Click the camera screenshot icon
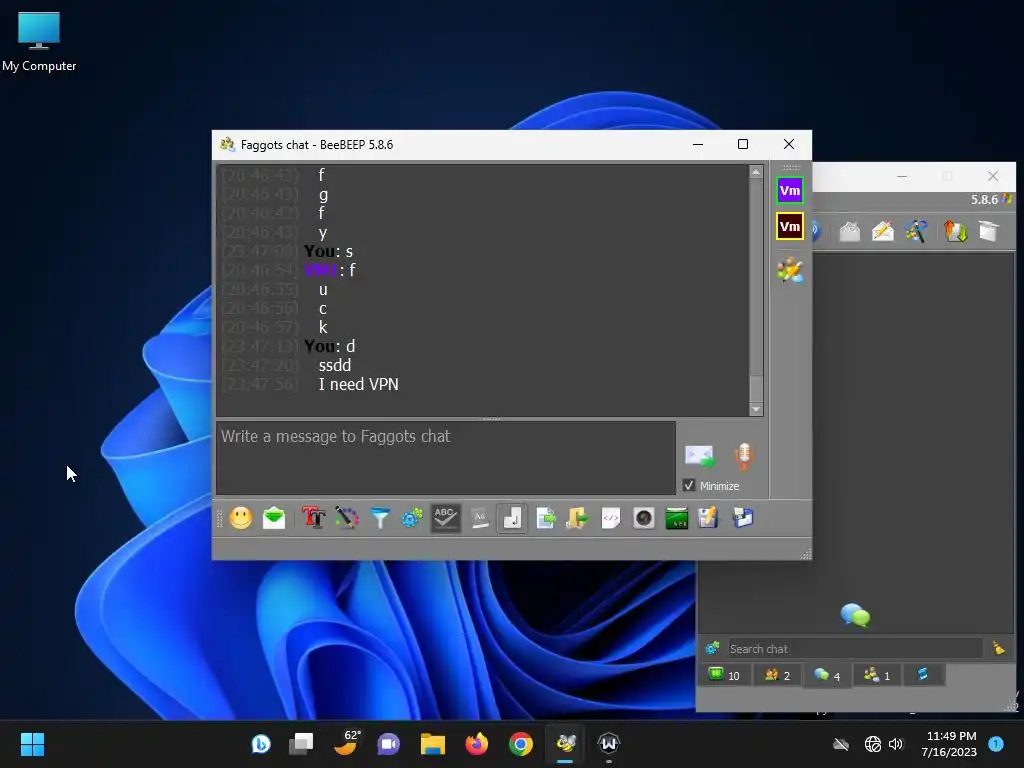This screenshot has width=1024, height=768. click(644, 519)
